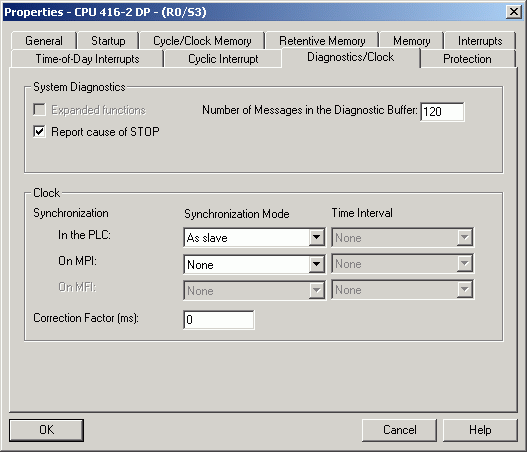Click the Diagnostics/Clock tab
Screen dimensions: 527x452
click(351, 57)
